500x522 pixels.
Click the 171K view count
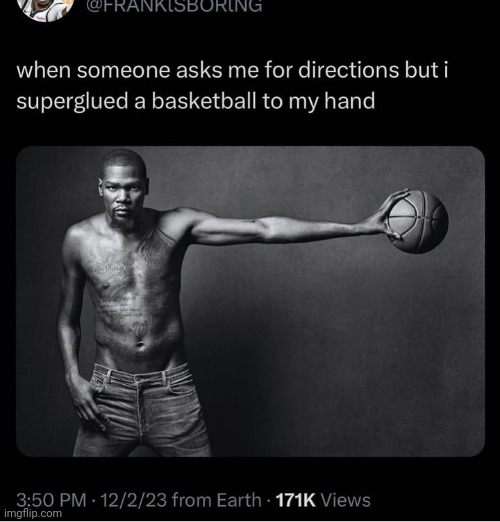[295, 500]
